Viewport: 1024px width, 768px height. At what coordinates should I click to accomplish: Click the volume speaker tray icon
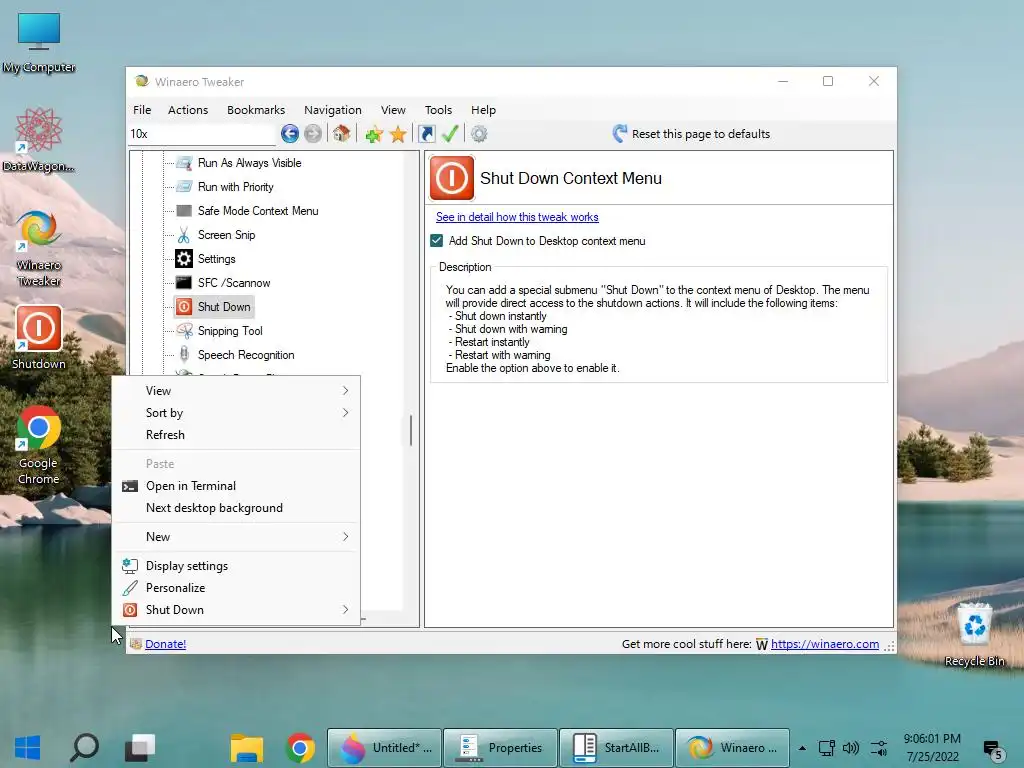[850, 748]
